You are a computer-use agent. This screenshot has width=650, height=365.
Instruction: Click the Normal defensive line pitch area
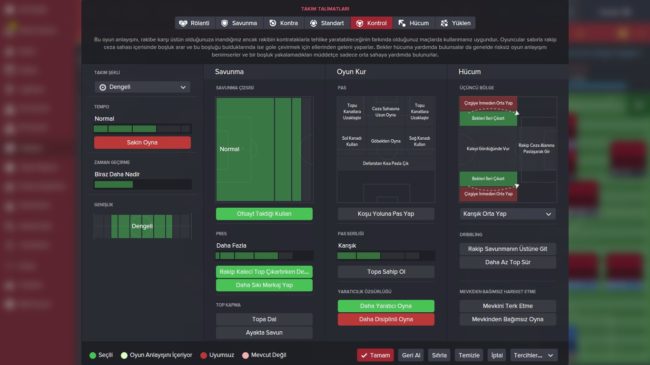tap(264, 149)
